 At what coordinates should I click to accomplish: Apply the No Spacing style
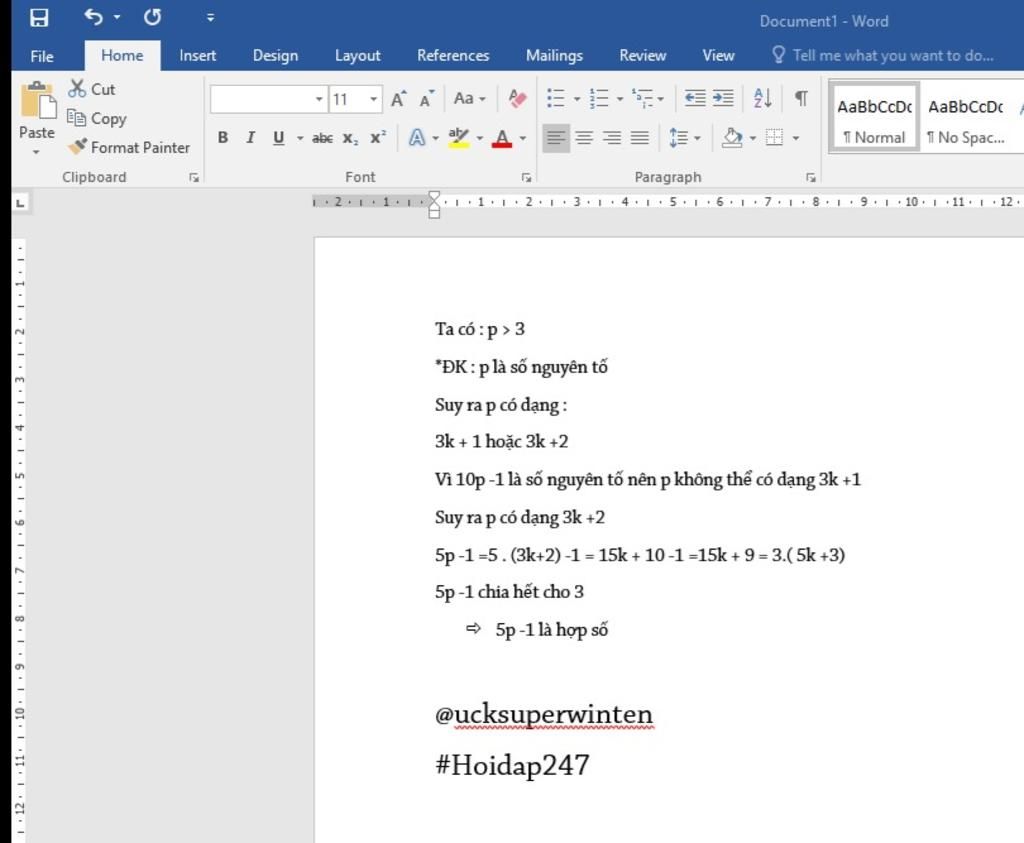[x=967, y=118]
